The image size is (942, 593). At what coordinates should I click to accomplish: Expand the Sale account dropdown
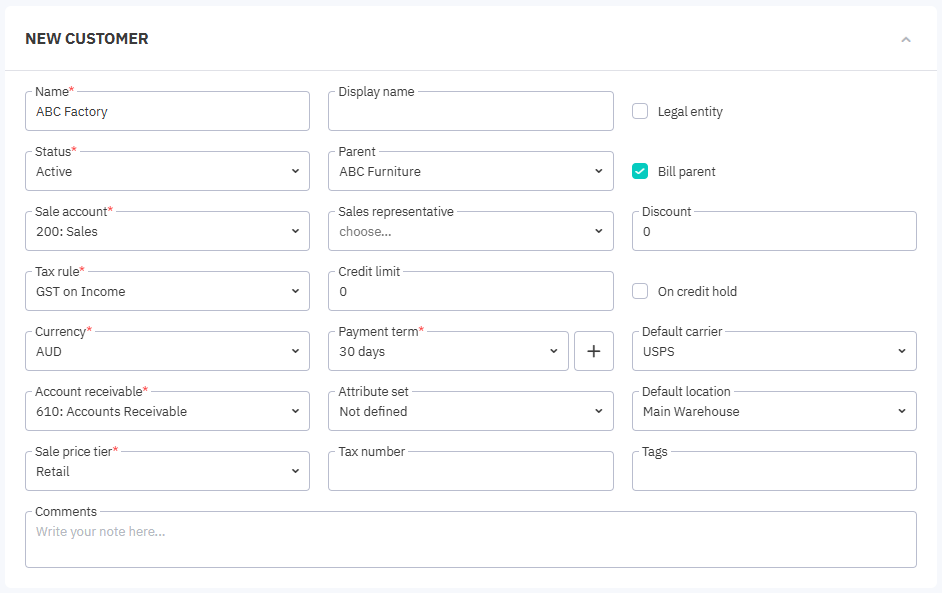(167, 232)
